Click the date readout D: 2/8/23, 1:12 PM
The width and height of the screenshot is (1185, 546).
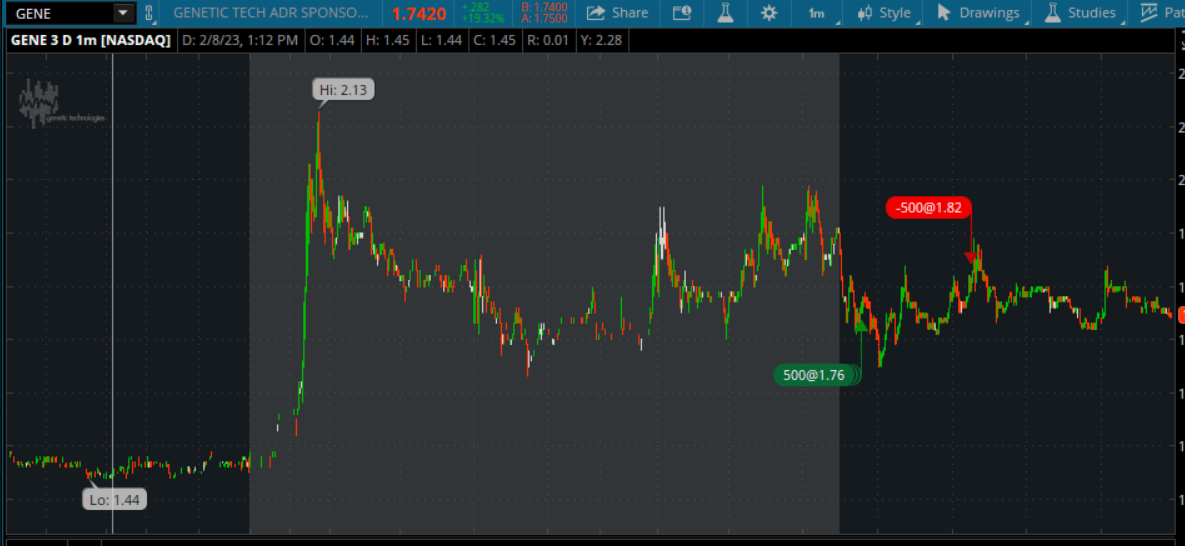click(240, 40)
